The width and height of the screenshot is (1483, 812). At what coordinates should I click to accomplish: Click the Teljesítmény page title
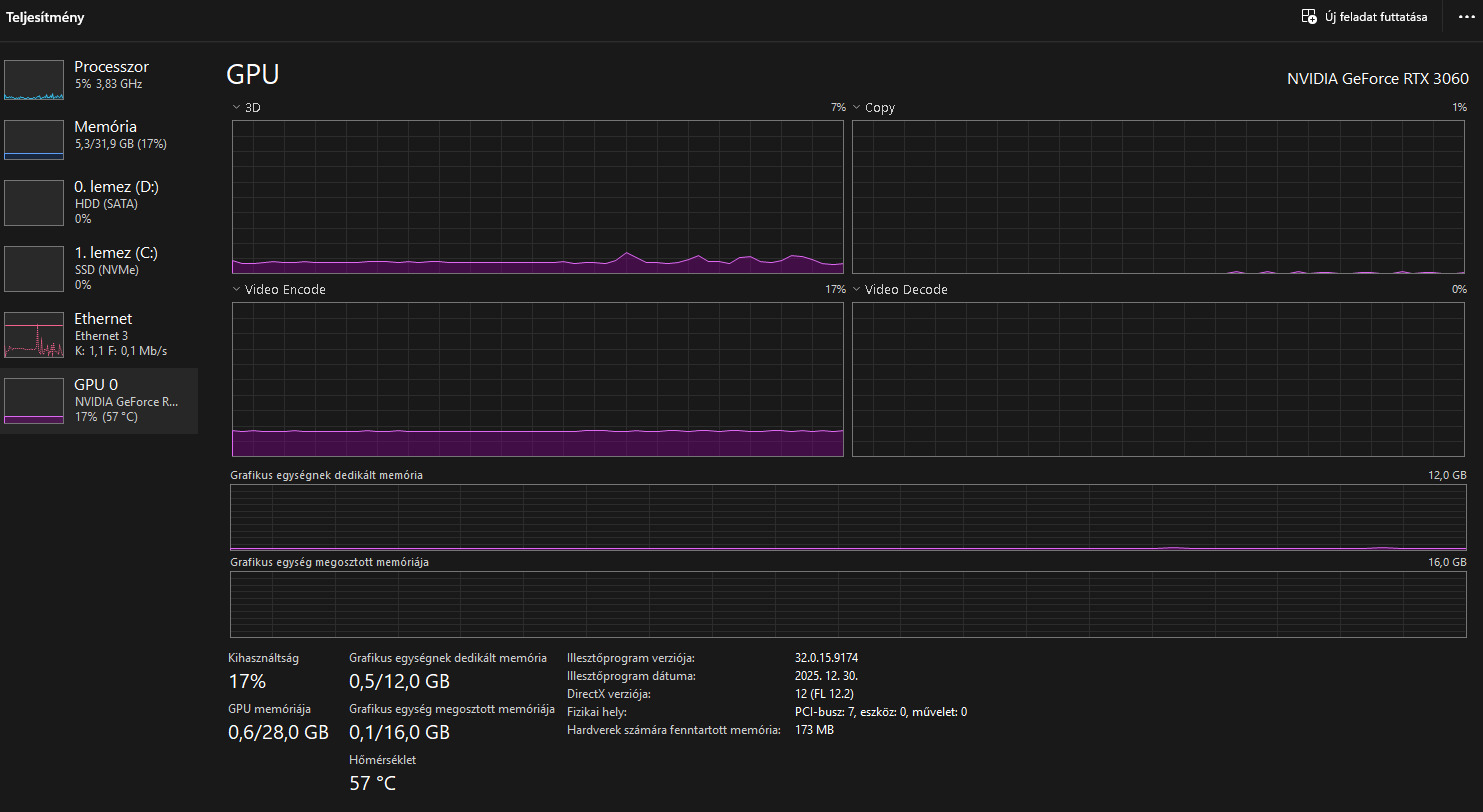tap(46, 17)
